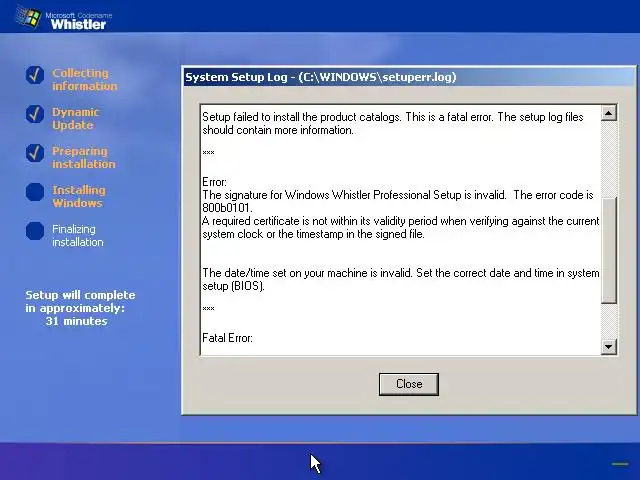The height and width of the screenshot is (480, 640).
Task: Click the 'Finalizing installation' step label
Action: pos(78,236)
